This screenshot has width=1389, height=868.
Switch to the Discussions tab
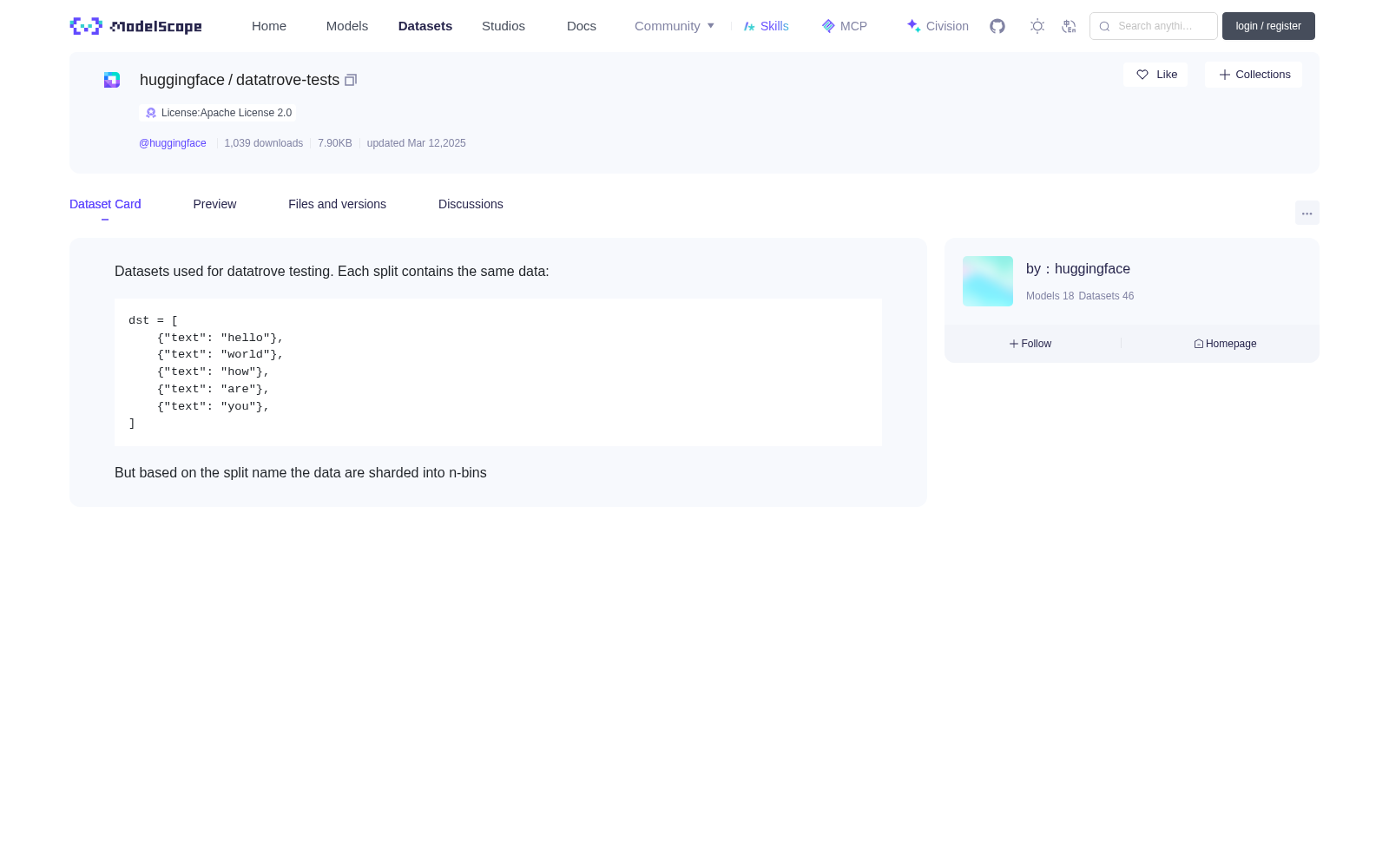(471, 204)
